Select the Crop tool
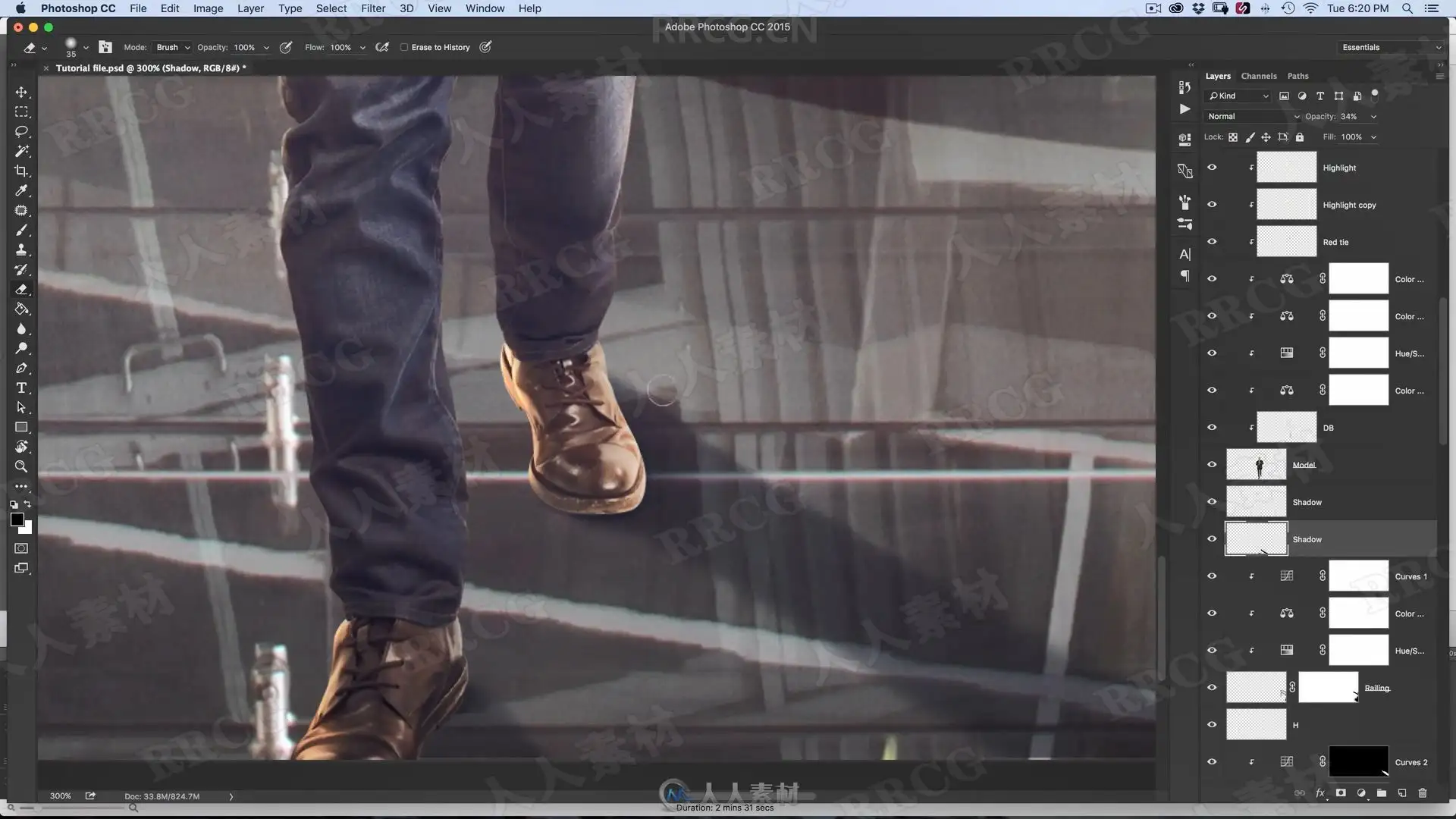 pos(21,171)
